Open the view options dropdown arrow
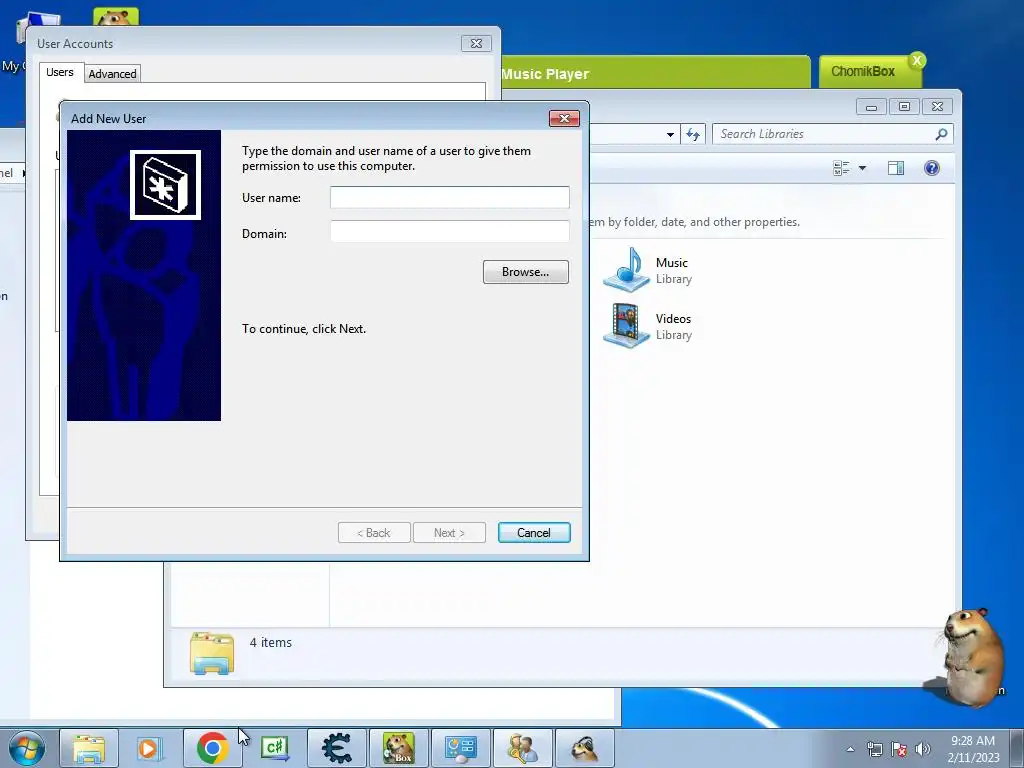 pyautogui.click(x=862, y=168)
